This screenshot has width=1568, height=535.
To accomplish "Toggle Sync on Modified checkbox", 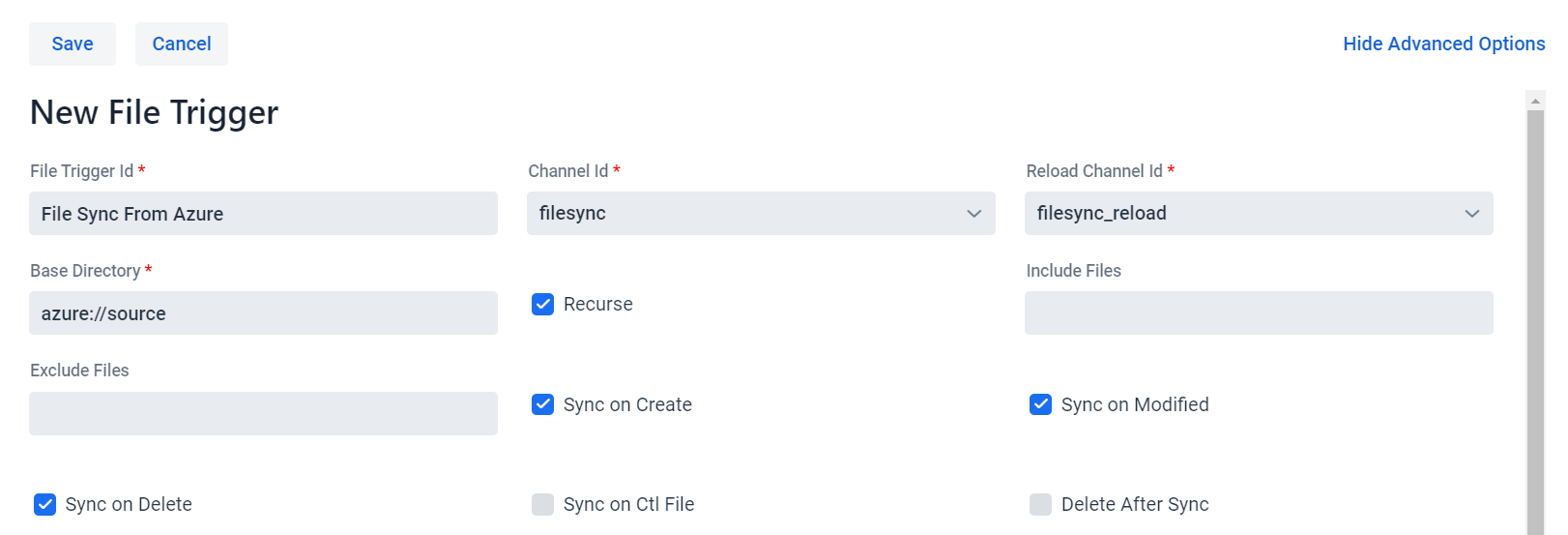I will pos(1041,404).
